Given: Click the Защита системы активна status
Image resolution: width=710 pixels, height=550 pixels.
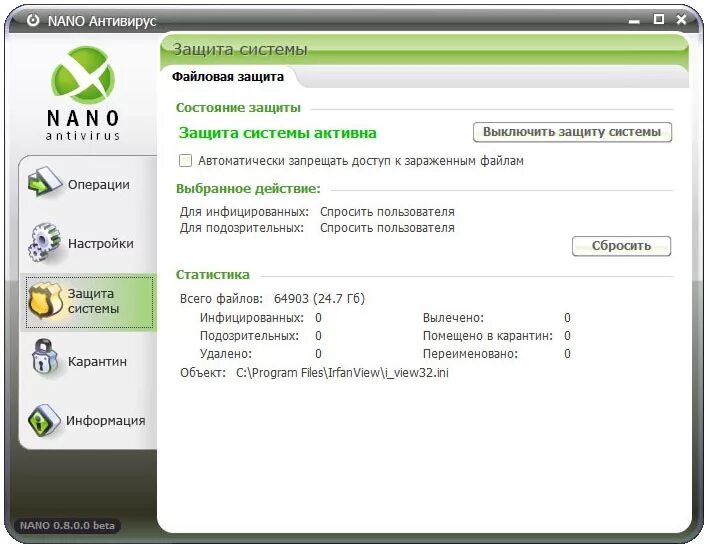Looking at the screenshot, I should coord(277,133).
